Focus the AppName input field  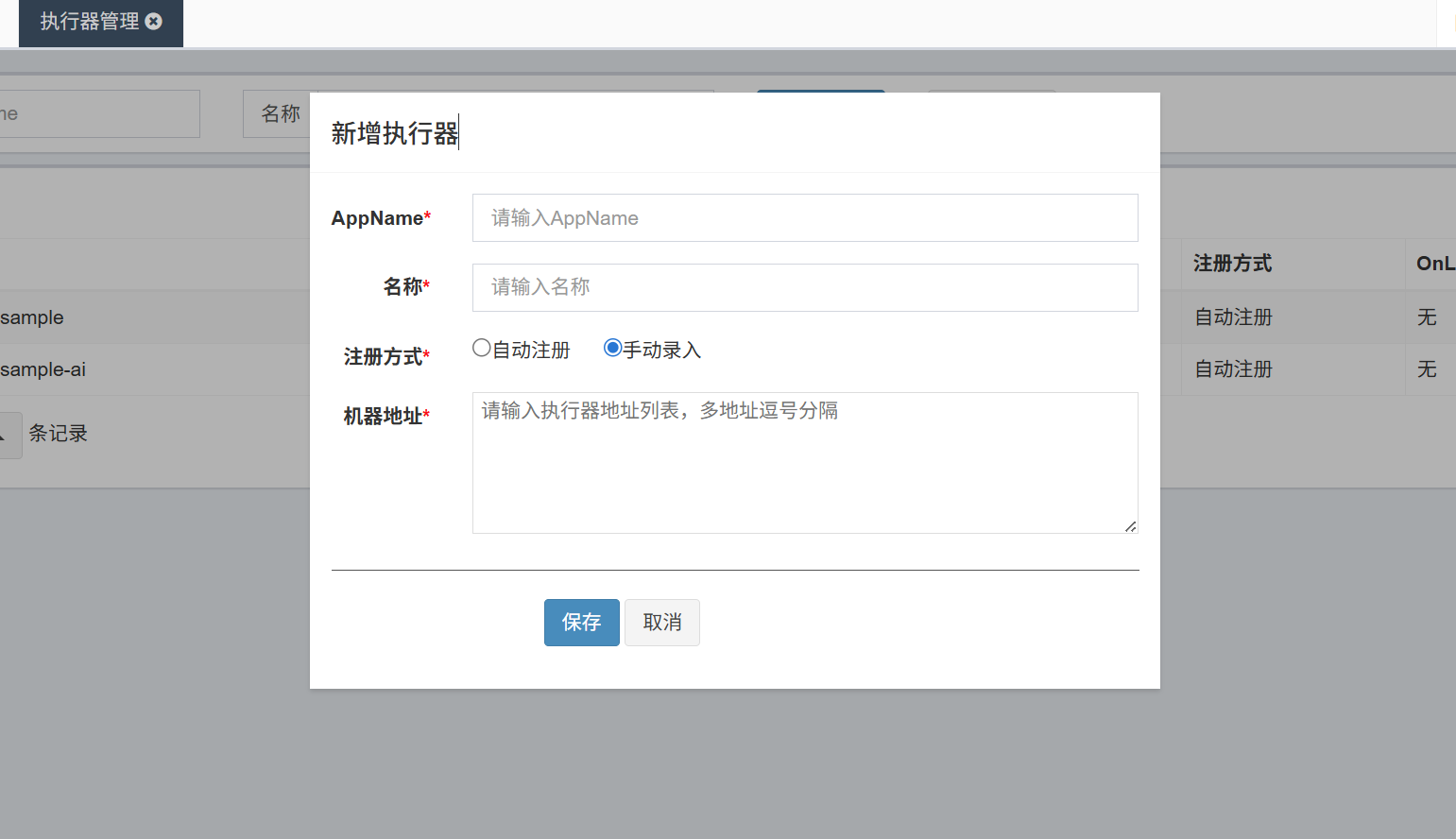point(805,218)
